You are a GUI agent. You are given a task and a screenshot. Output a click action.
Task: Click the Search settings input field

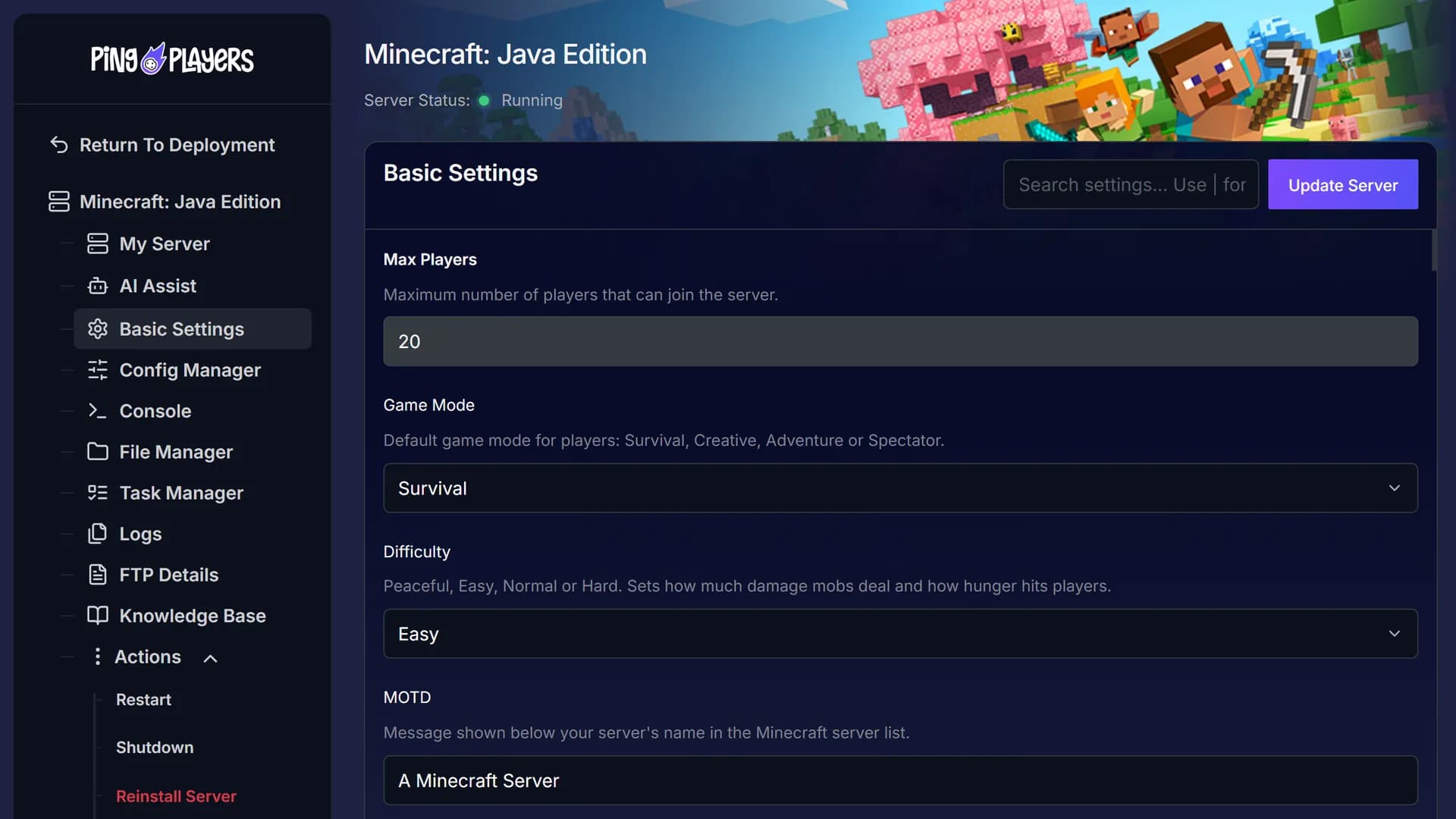coord(1131,184)
